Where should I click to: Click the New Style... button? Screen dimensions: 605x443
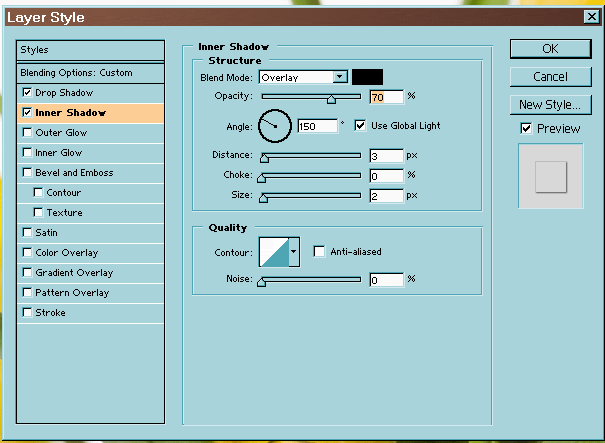coord(550,105)
